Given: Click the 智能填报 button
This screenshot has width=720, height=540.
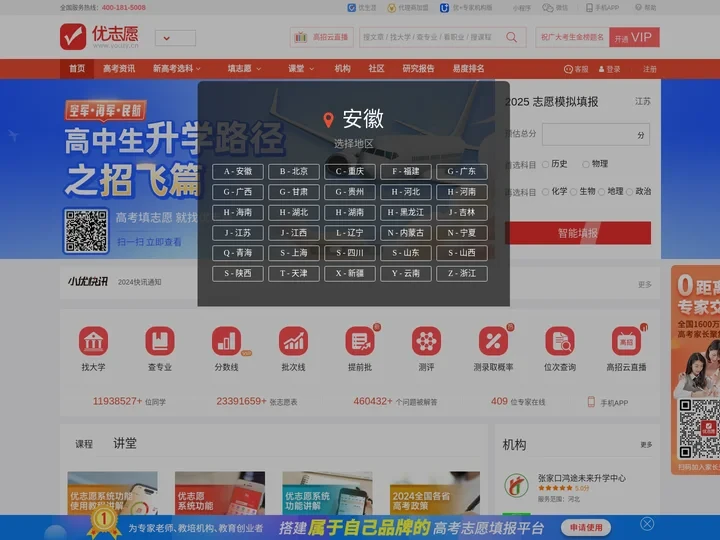Looking at the screenshot, I should point(578,233).
